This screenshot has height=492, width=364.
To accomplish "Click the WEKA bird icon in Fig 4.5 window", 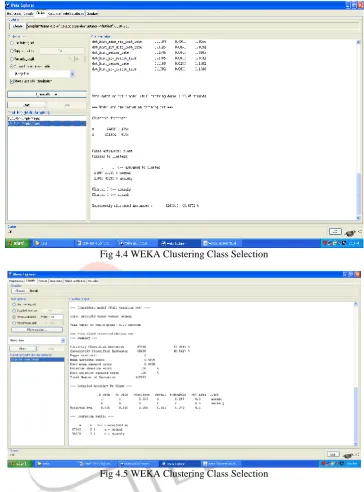I will [x=348, y=455].
